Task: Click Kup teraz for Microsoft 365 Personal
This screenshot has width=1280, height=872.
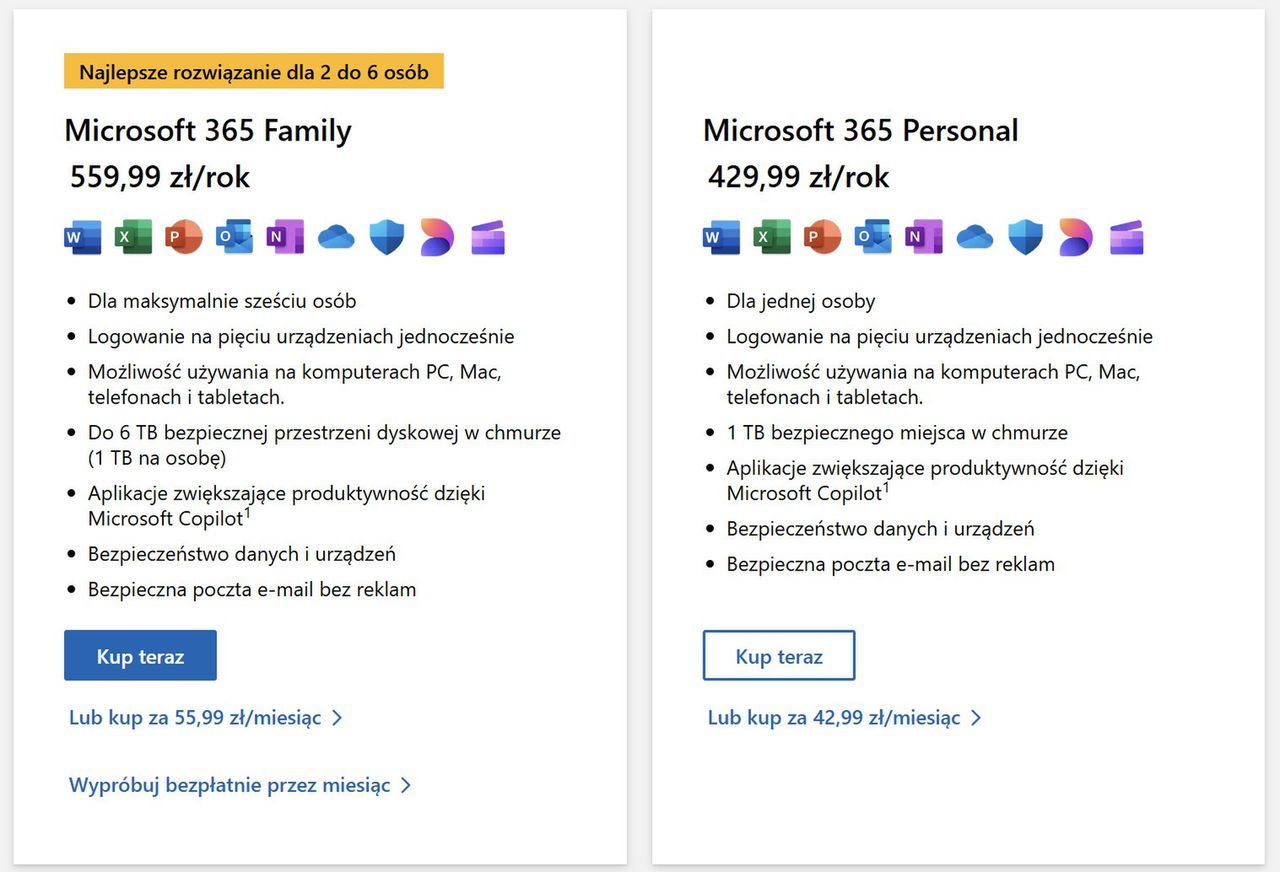Action: [x=779, y=655]
